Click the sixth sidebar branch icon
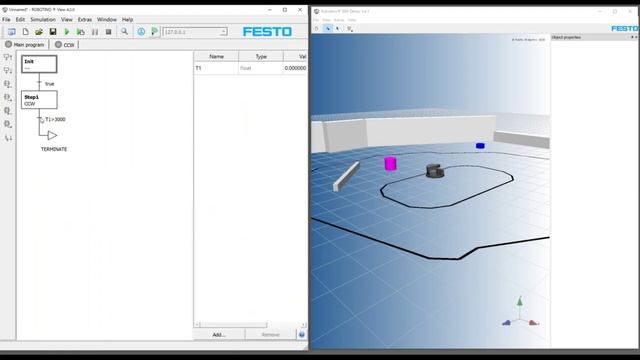Screen dimensions: 640x360 8,124
